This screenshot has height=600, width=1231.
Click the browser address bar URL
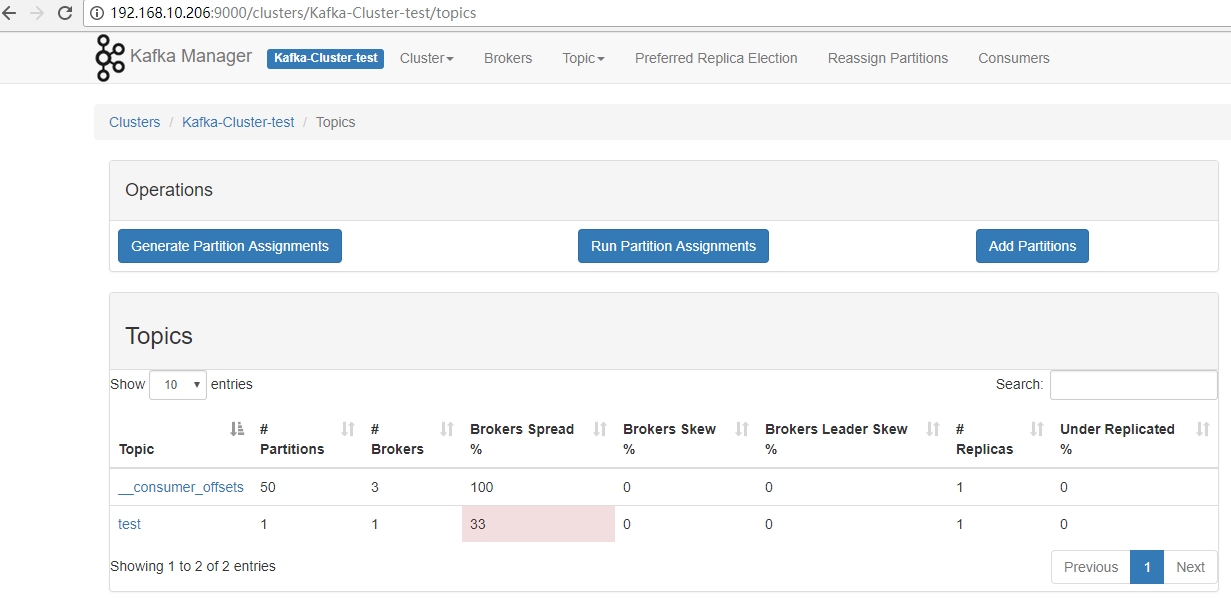coord(293,13)
